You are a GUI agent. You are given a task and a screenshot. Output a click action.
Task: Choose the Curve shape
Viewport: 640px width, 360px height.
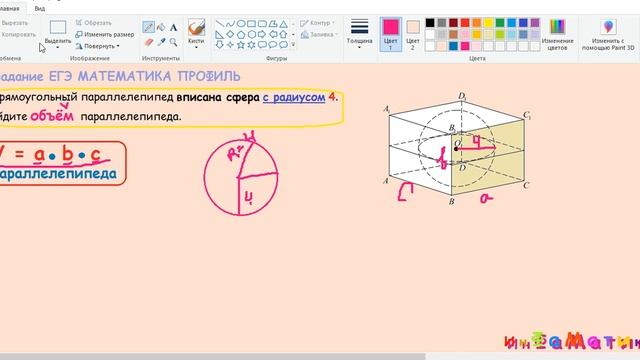pyautogui.click(x=230, y=24)
